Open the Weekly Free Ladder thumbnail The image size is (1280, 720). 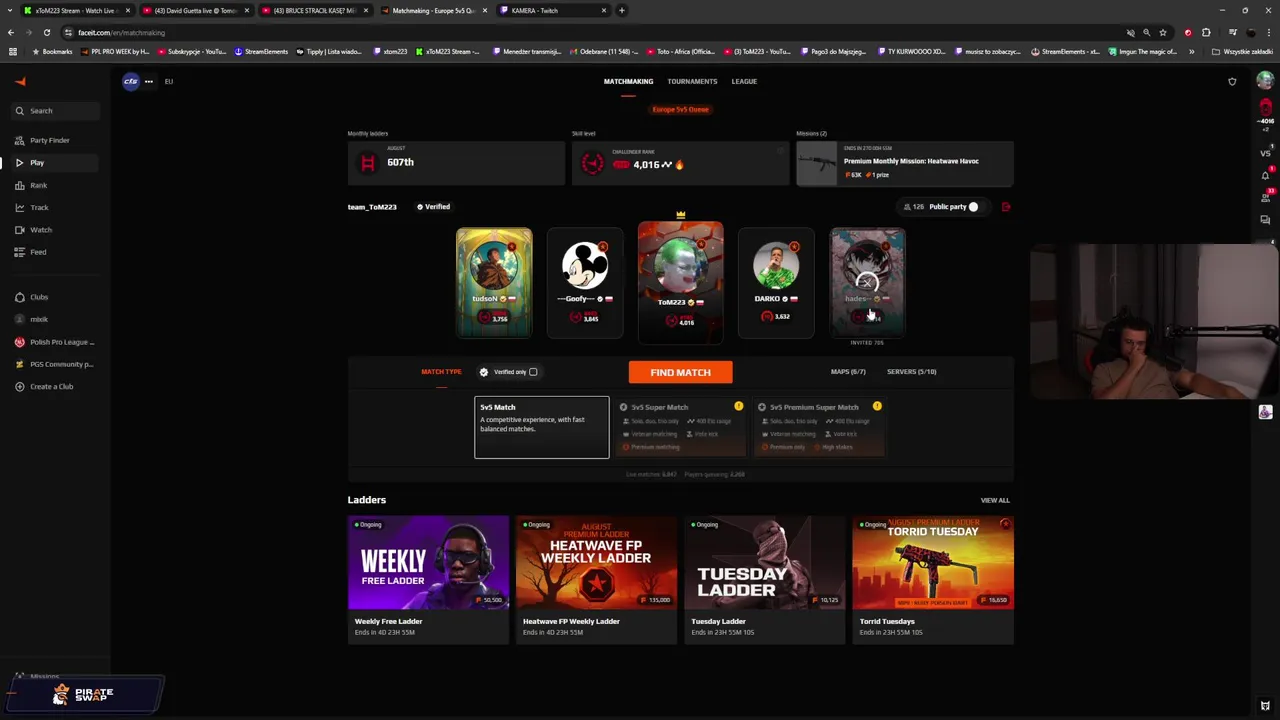[x=428, y=562]
